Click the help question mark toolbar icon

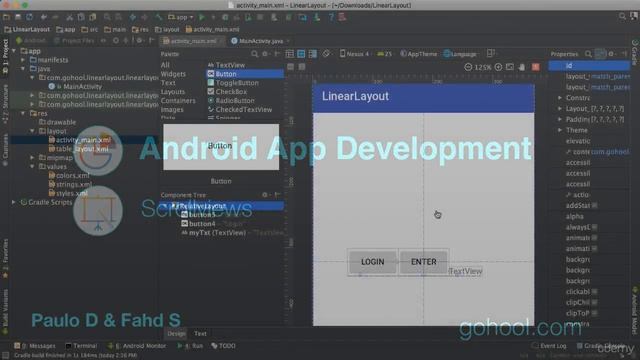point(331,17)
